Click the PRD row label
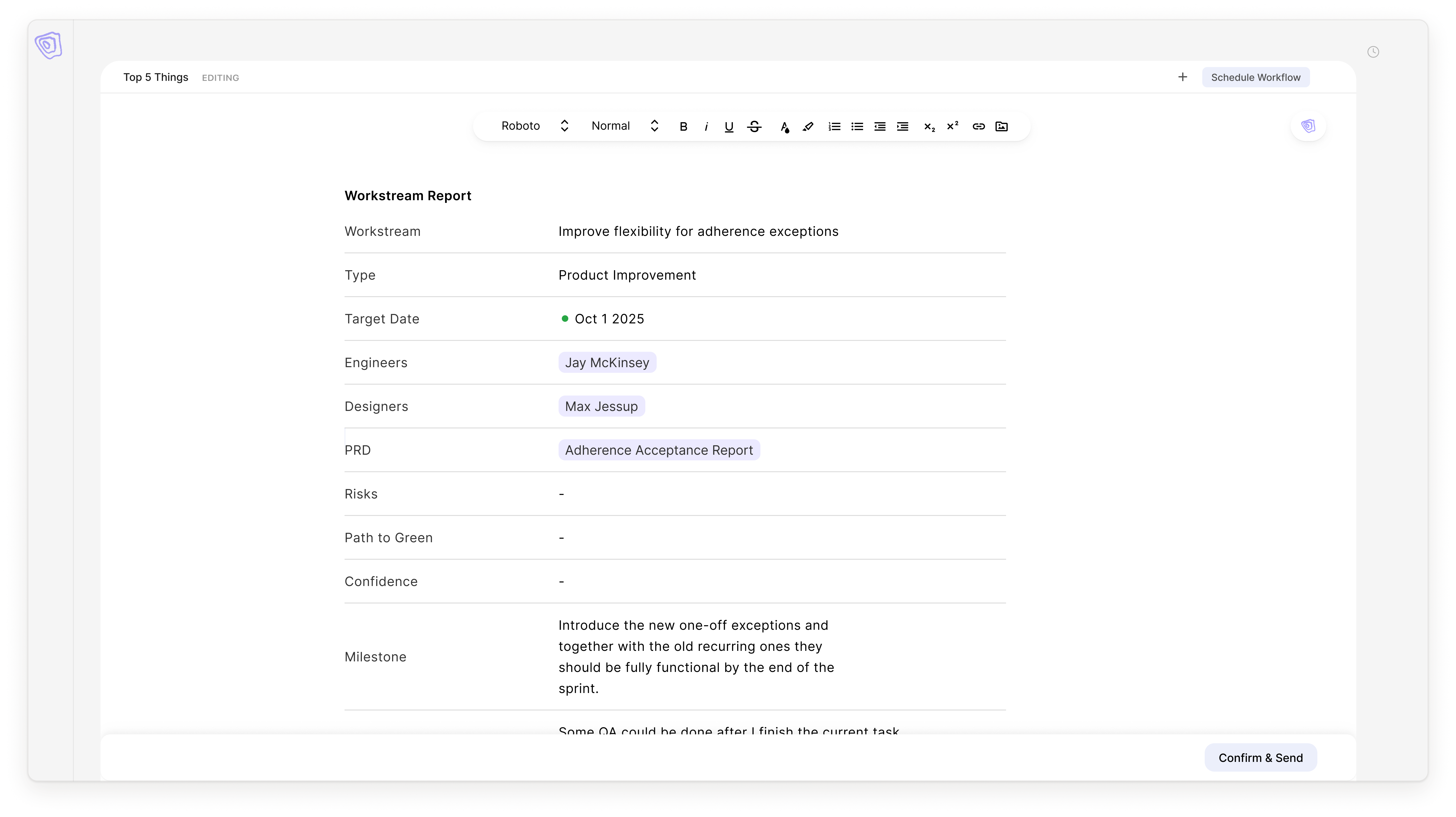 tap(358, 450)
